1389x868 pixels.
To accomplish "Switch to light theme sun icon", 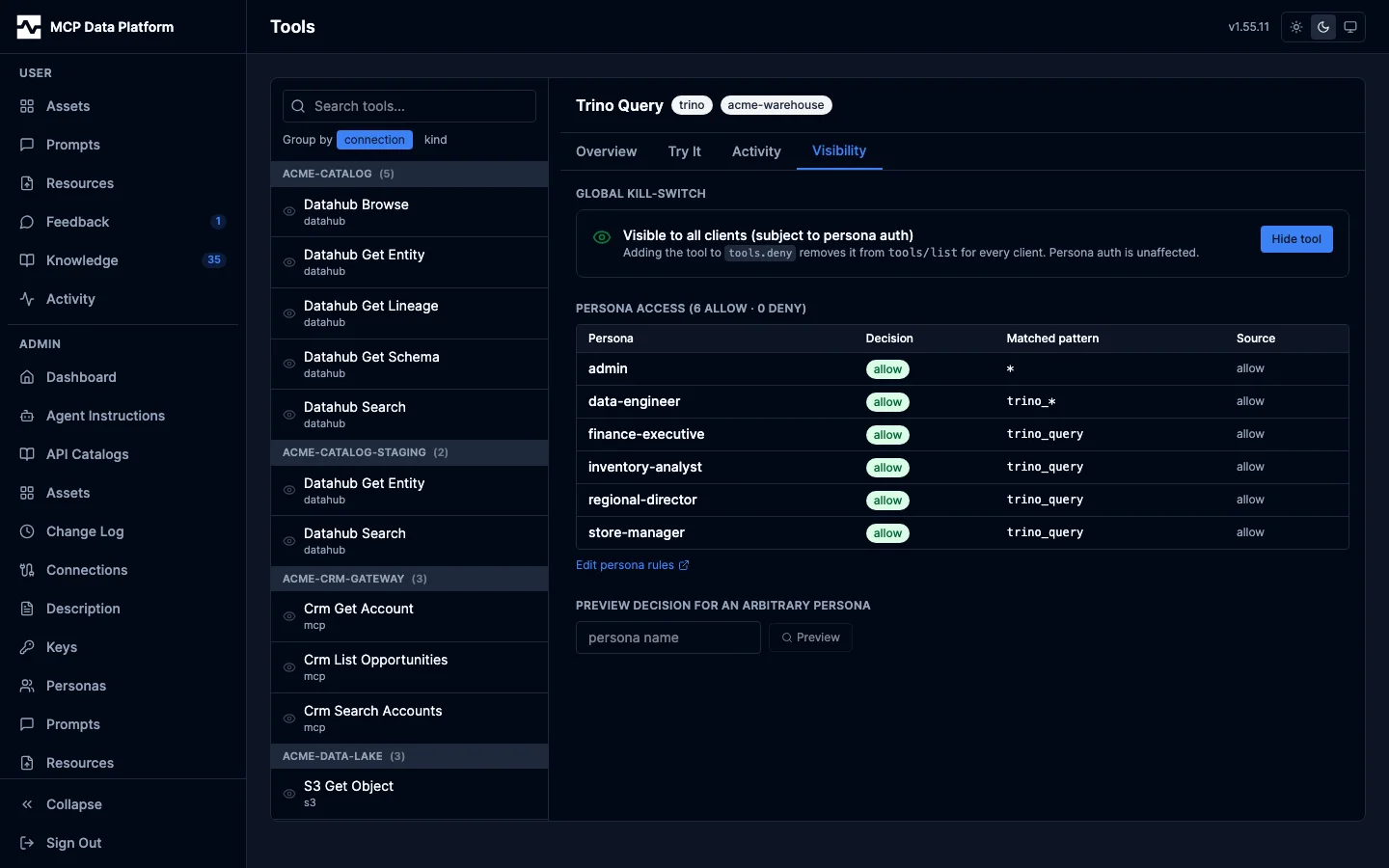I will [1296, 27].
